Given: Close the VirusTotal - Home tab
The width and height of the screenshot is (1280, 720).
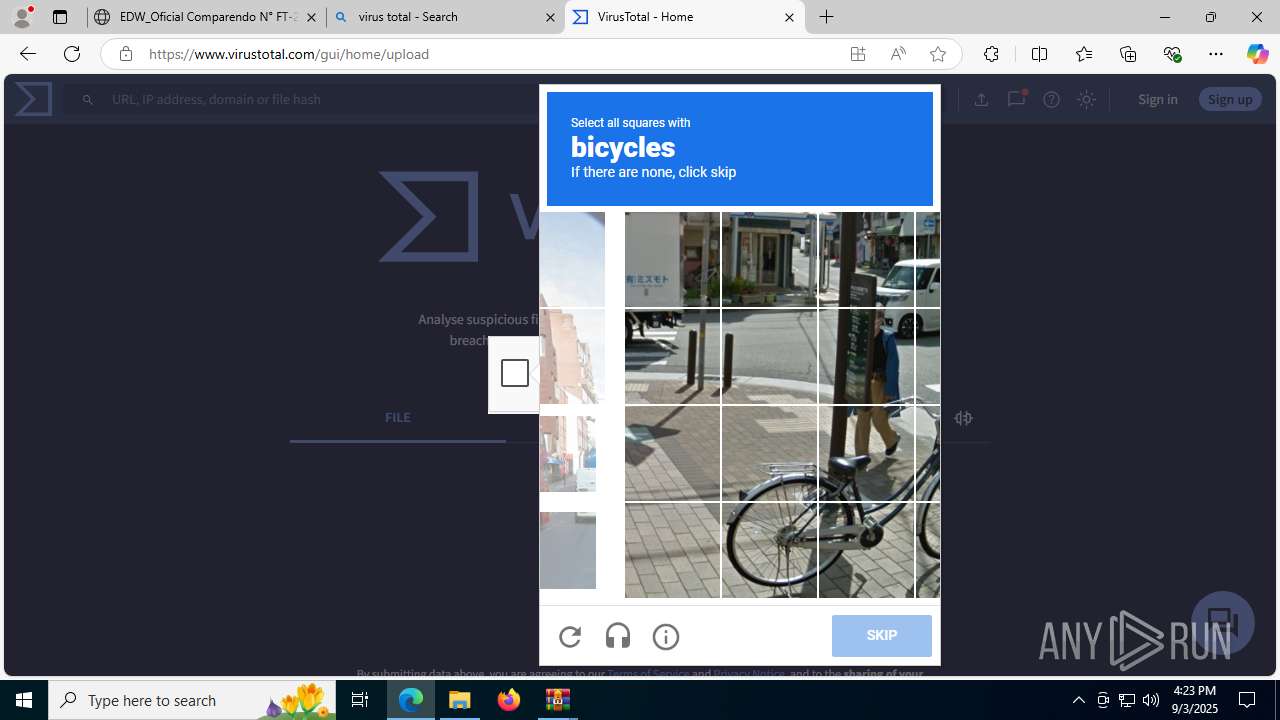Looking at the screenshot, I should [x=789, y=17].
